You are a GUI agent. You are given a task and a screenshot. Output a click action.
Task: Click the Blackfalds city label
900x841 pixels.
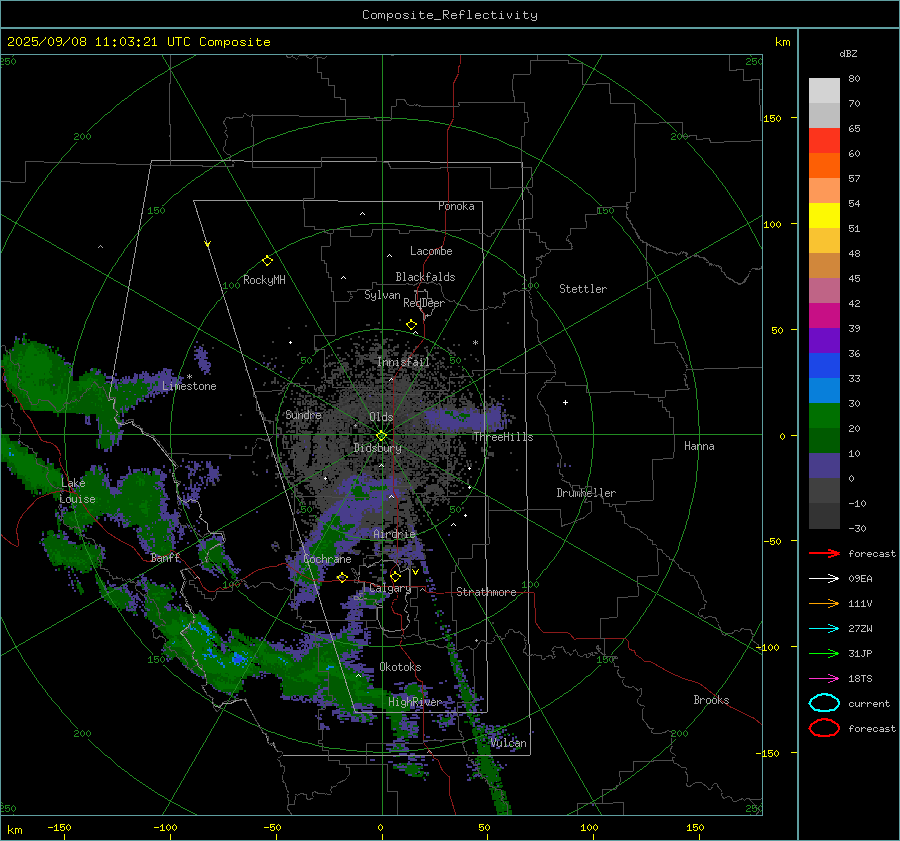click(425, 277)
